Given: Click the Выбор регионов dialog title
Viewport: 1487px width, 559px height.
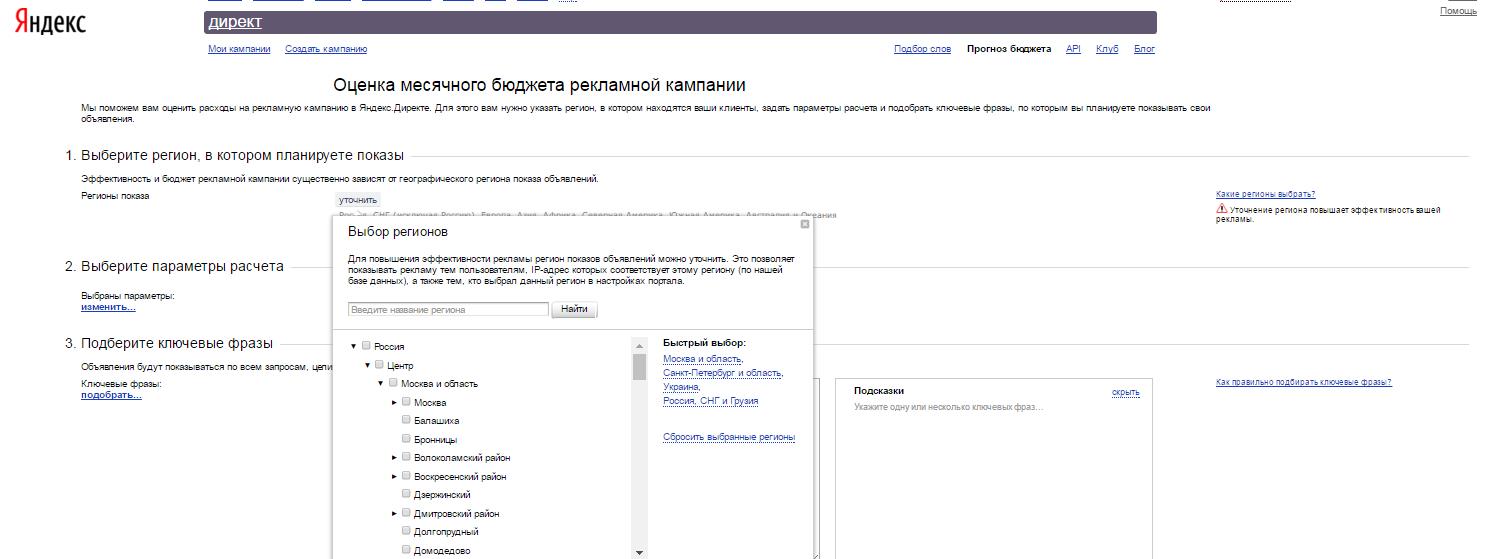Looking at the screenshot, I should click(398, 232).
